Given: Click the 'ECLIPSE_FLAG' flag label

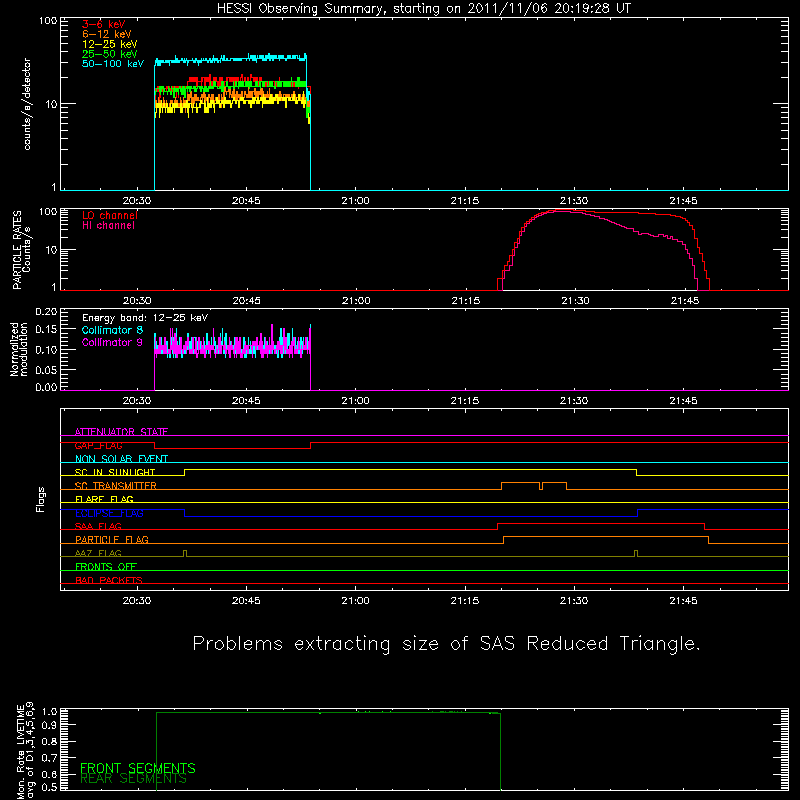Looking at the screenshot, I should tap(109, 513).
